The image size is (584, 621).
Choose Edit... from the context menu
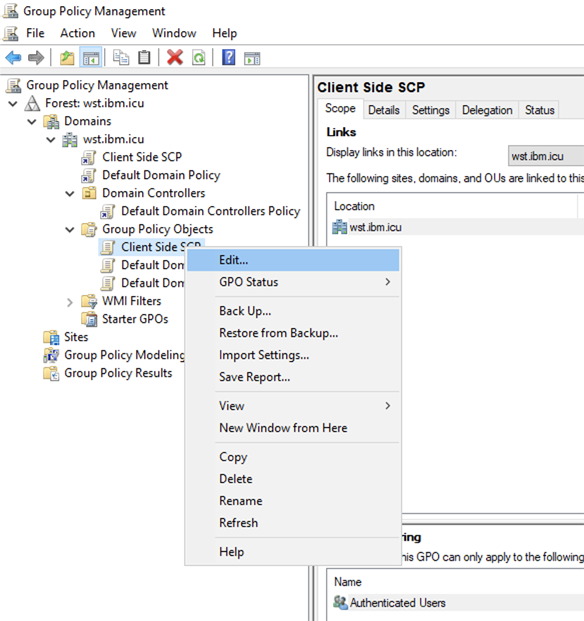pyautogui.click(x=293, y=260)
